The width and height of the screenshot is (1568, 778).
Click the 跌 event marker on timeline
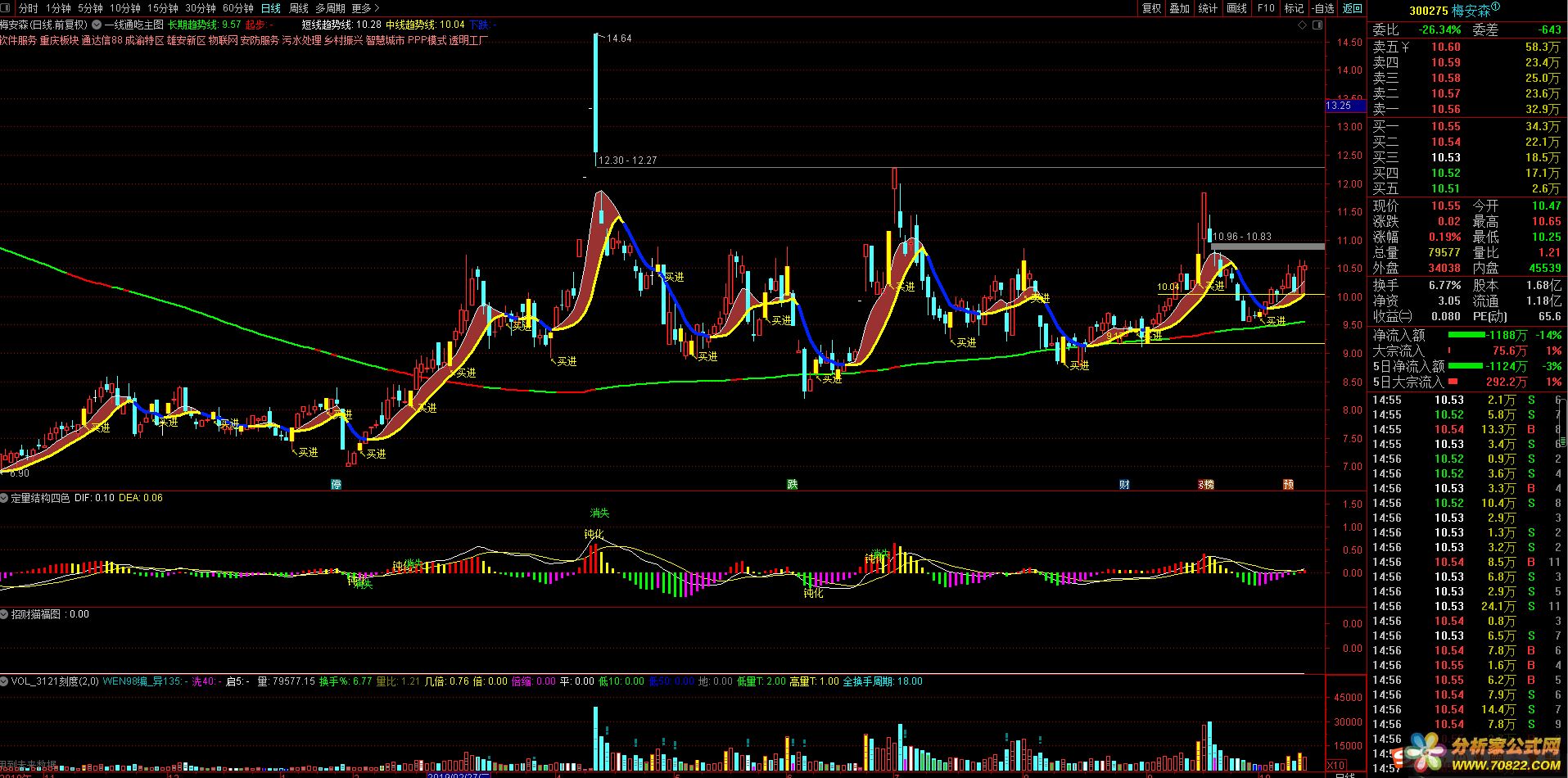(x=792, y=484)
